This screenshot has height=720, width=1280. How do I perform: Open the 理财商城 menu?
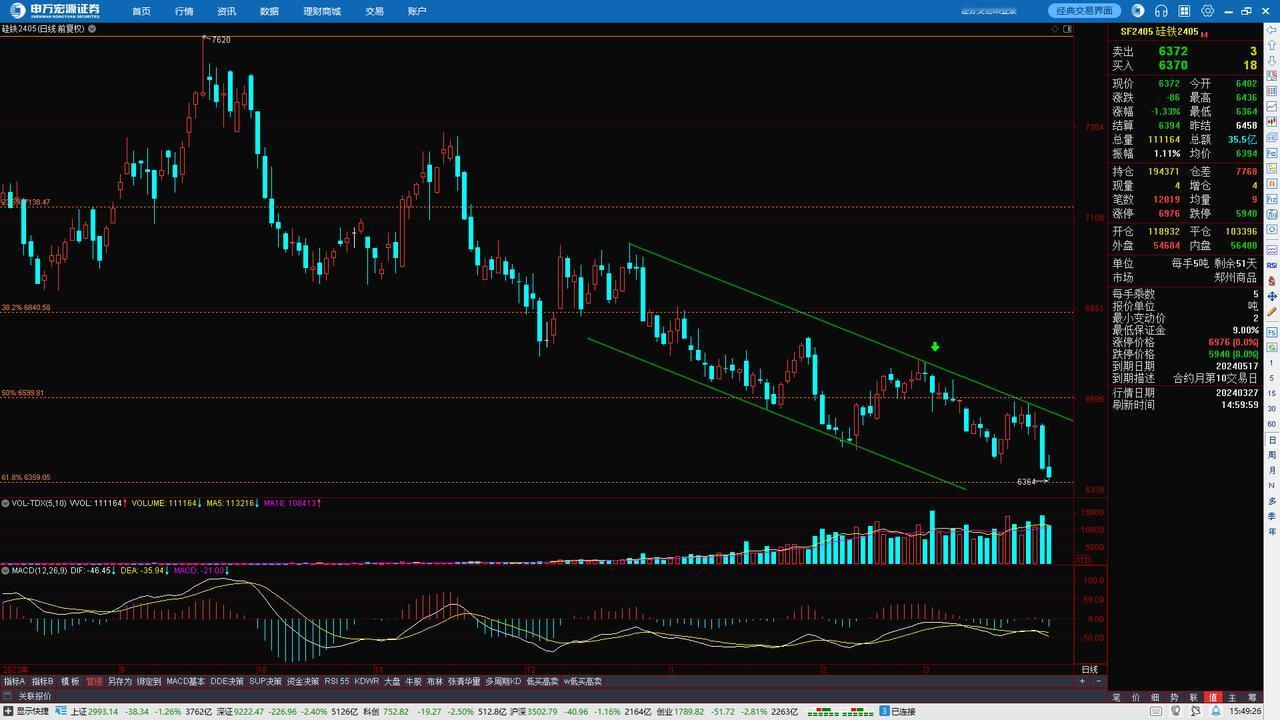322,11
